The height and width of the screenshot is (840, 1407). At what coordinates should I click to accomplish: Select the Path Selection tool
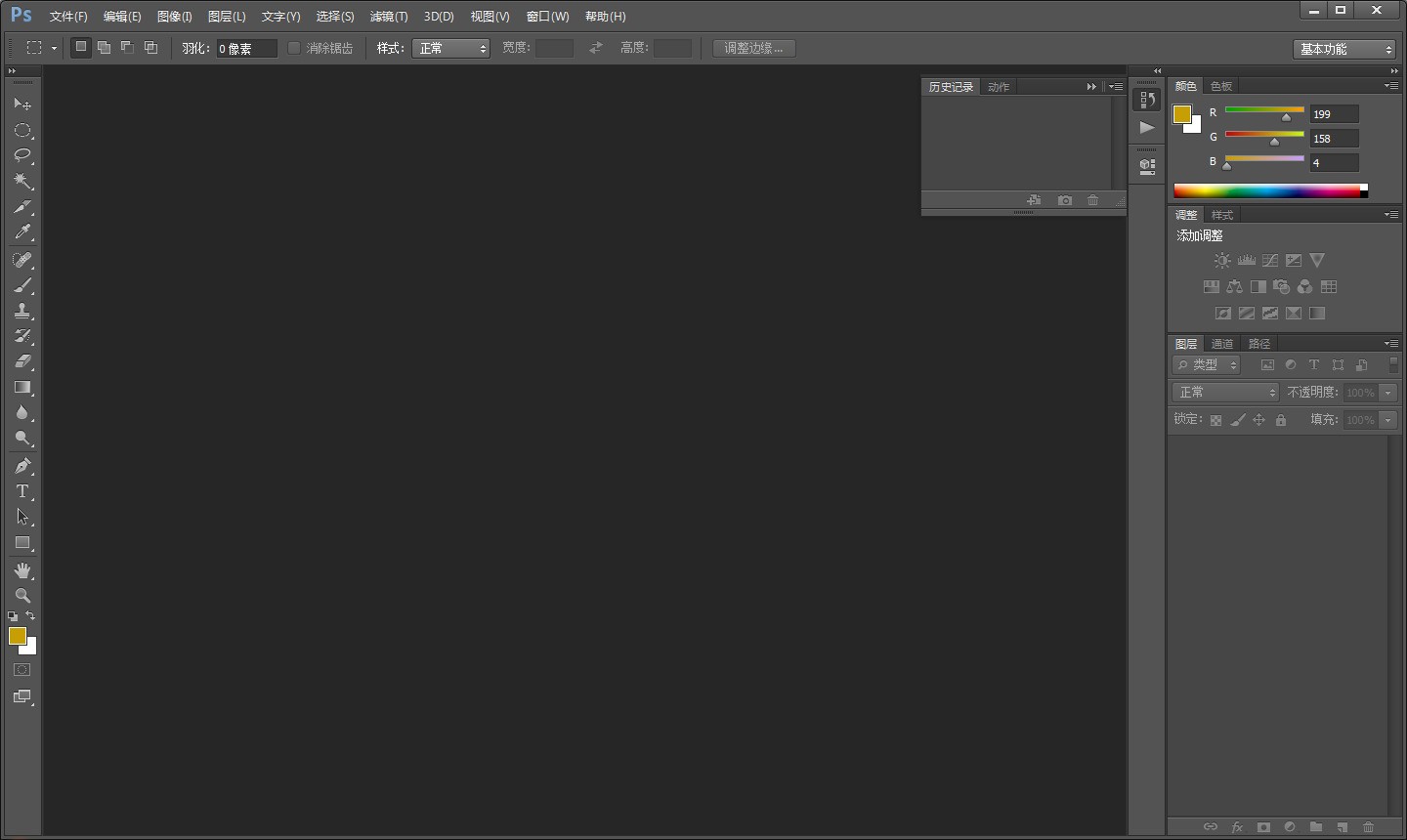pos(21,517)
